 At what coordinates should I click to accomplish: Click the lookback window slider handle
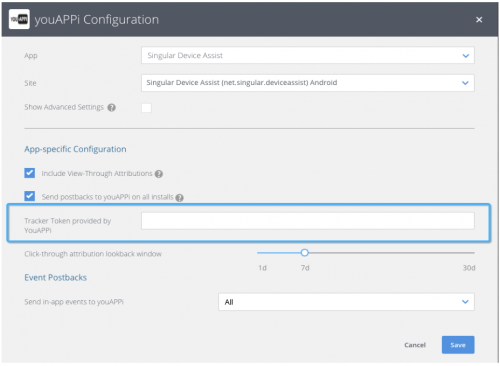point(304,253)
